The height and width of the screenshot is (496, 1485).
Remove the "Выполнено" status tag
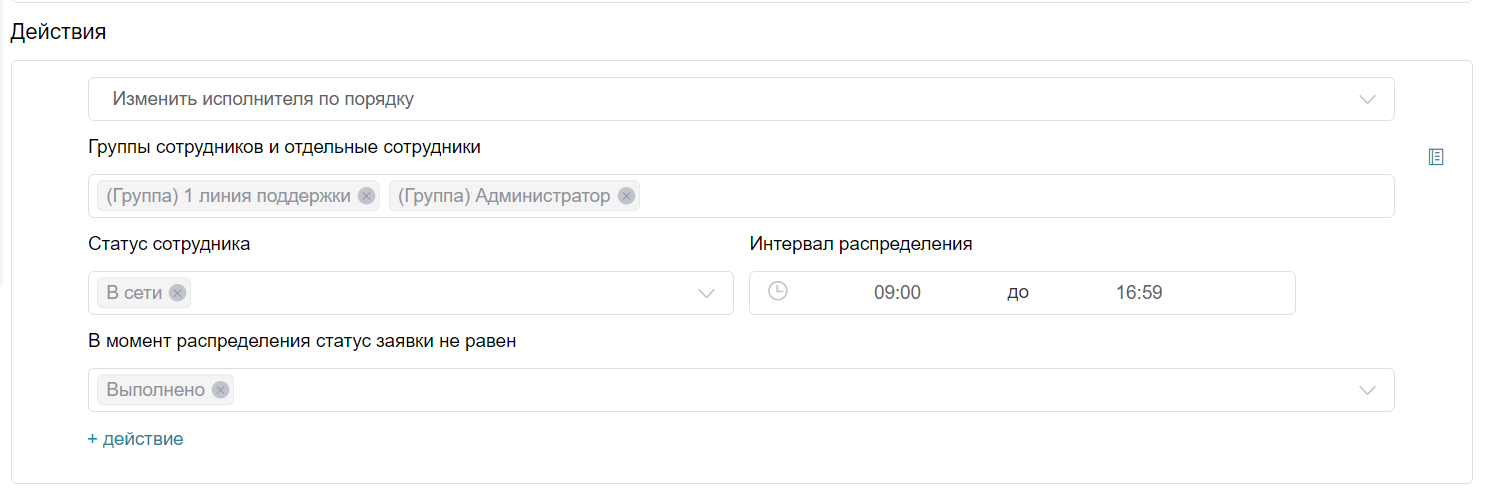coord(220,390)
